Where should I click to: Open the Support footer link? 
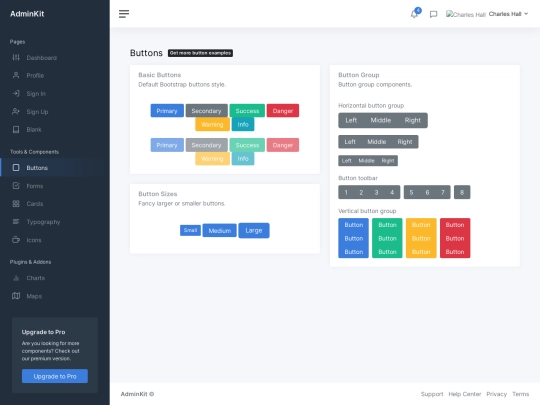pos(432,394)
